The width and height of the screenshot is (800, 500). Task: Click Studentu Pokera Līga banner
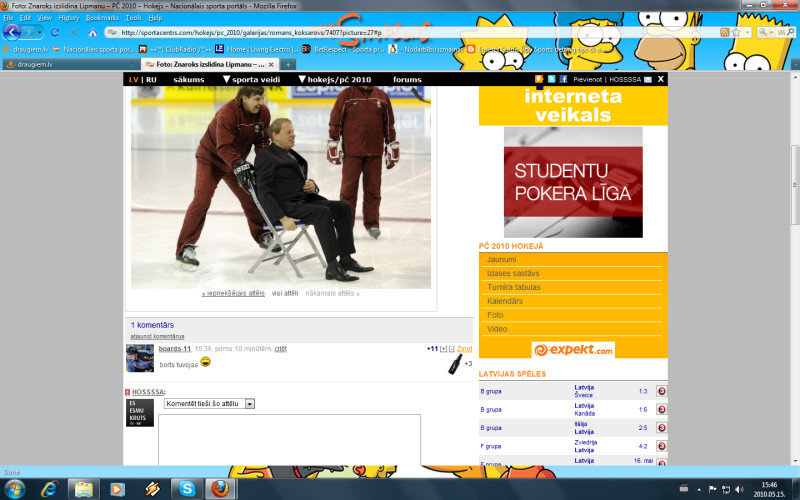pyautogui.click(x=573, y=182)
